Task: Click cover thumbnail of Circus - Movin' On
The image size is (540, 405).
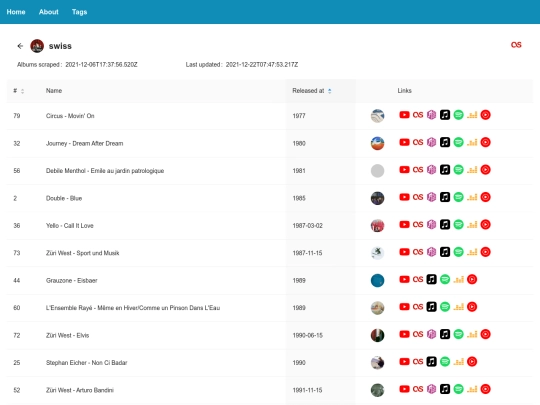Action: [377, 116]
